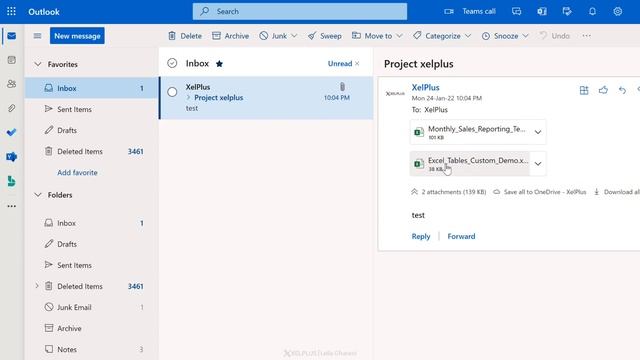Collapse the 2 attachments list
640x360 pixels.
pos(449,192)
